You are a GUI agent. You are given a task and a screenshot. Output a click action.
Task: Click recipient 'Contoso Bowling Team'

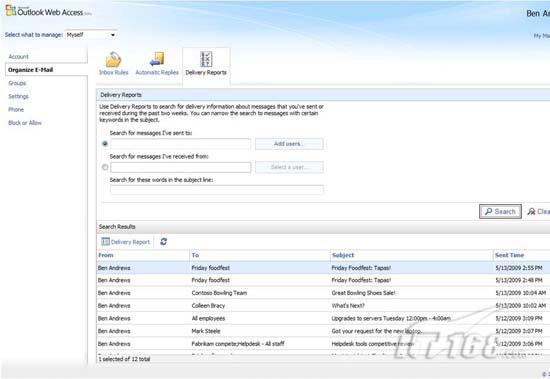click(219, 293)
